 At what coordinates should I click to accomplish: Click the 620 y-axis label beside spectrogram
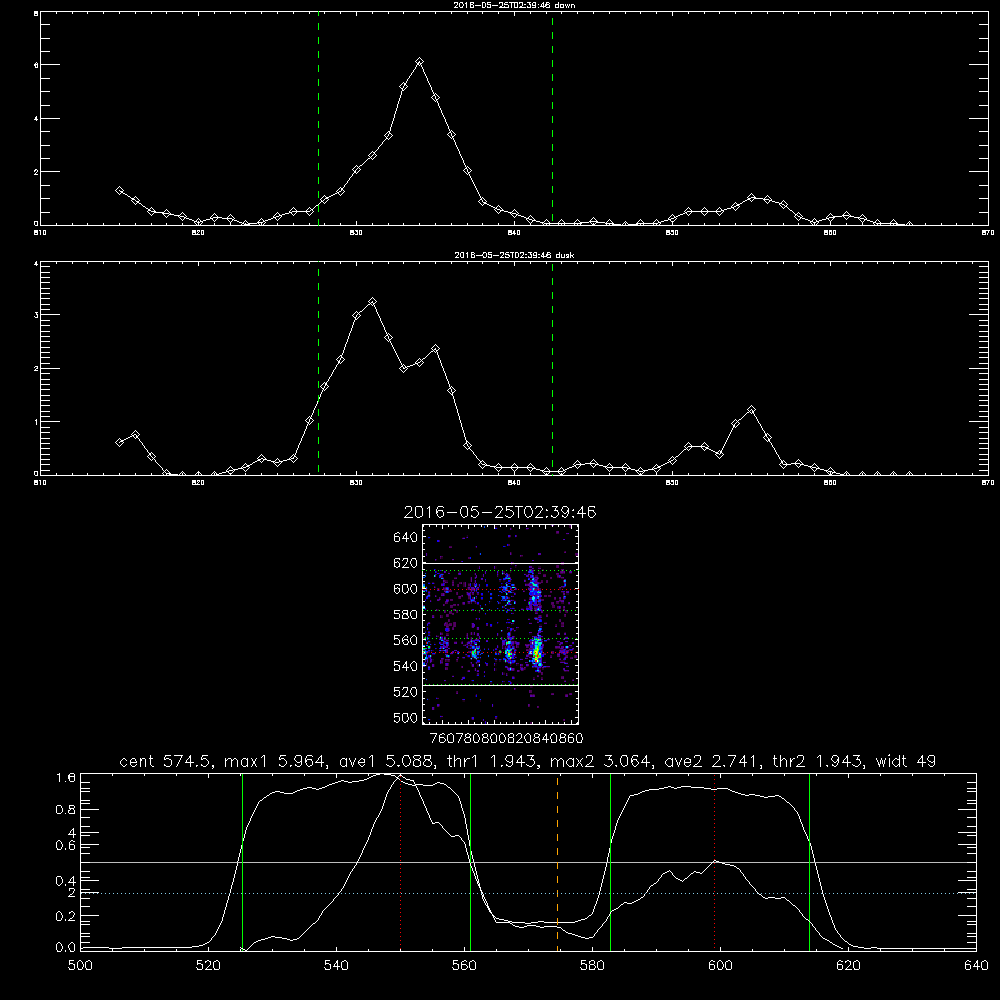406,563
